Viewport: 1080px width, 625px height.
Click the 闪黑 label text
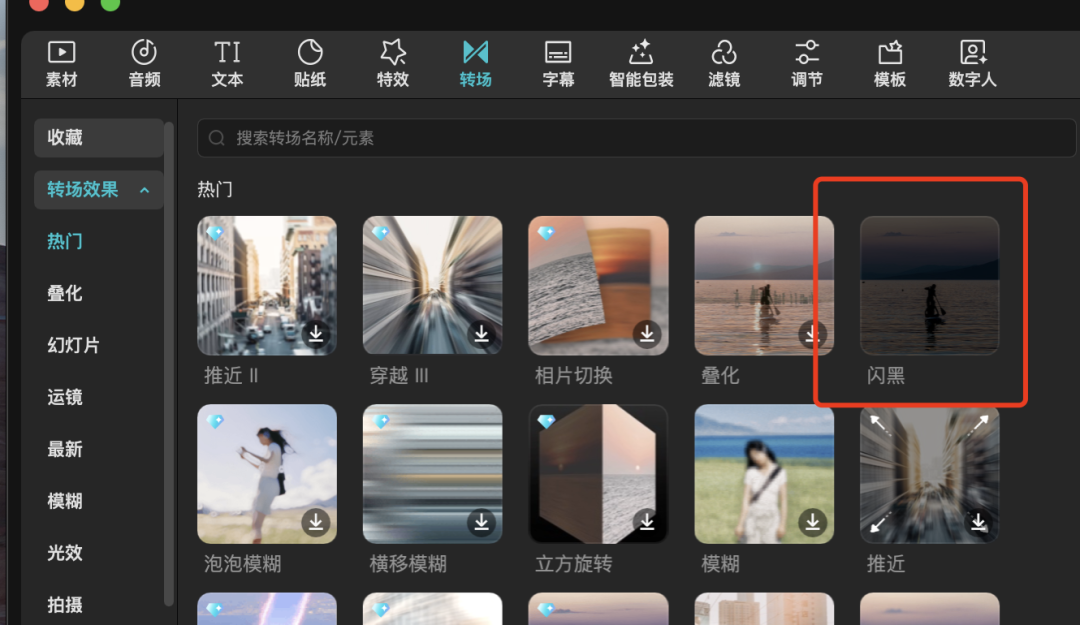(885, 376)
